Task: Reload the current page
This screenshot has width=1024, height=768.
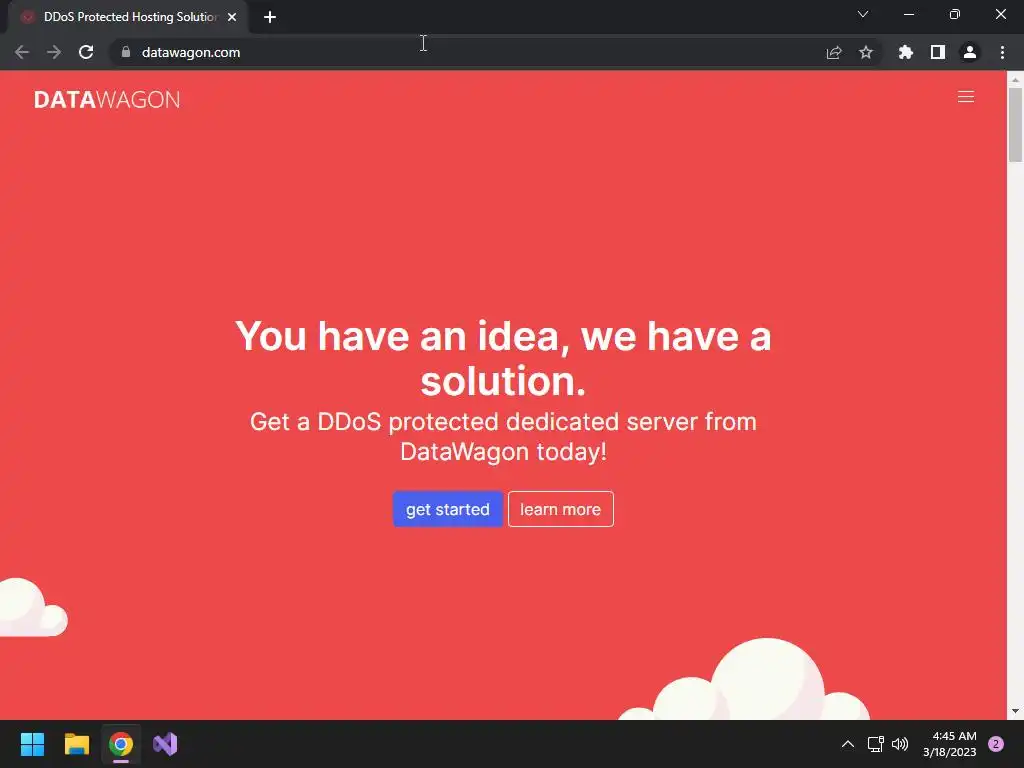Action: click(86, 52)
